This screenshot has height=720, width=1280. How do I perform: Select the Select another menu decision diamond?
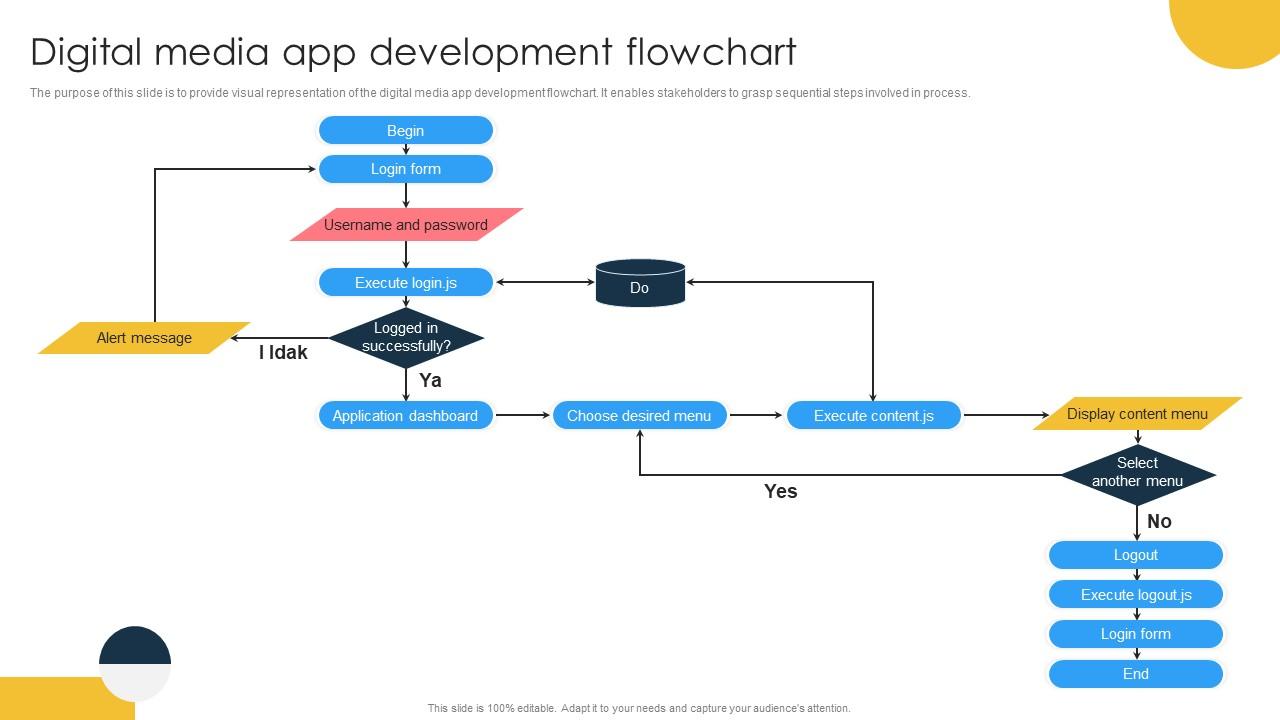tap(1136, 472)
